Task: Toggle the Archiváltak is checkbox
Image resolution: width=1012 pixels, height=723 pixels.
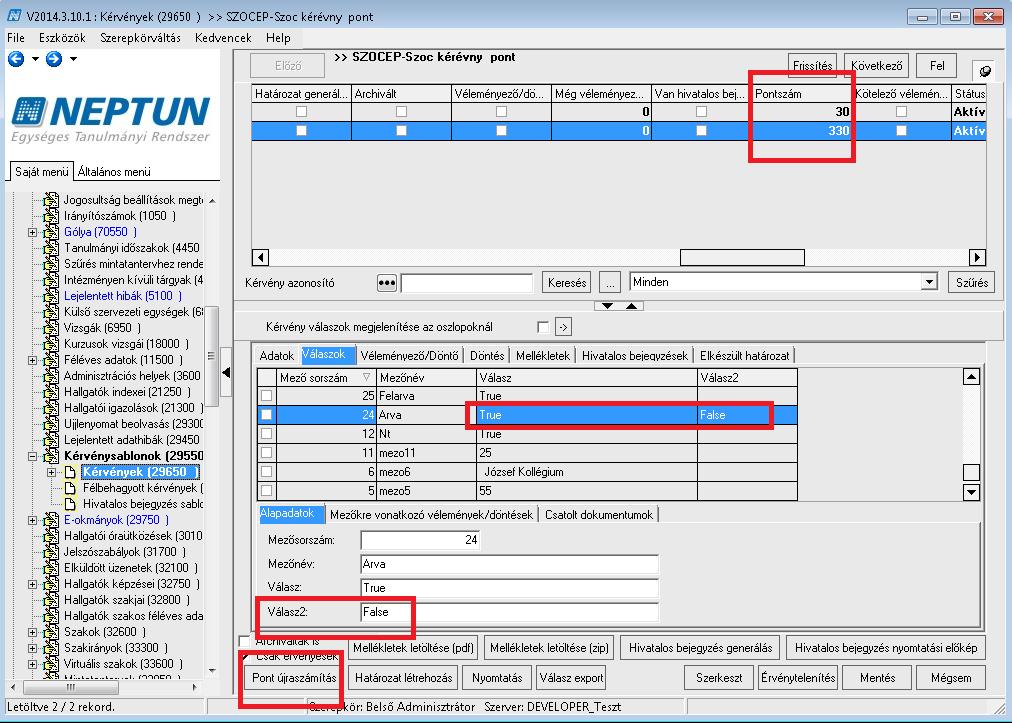Action: click(x=245, y=641)
